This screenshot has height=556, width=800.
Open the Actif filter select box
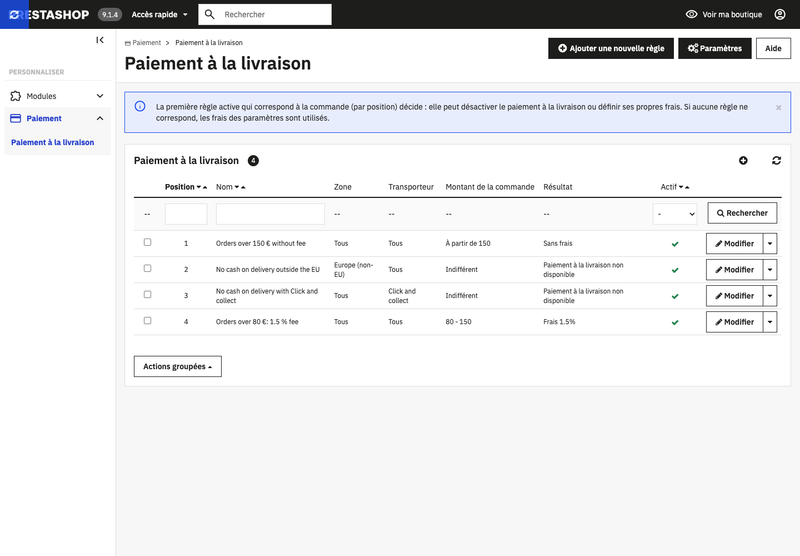click(674, 214)
